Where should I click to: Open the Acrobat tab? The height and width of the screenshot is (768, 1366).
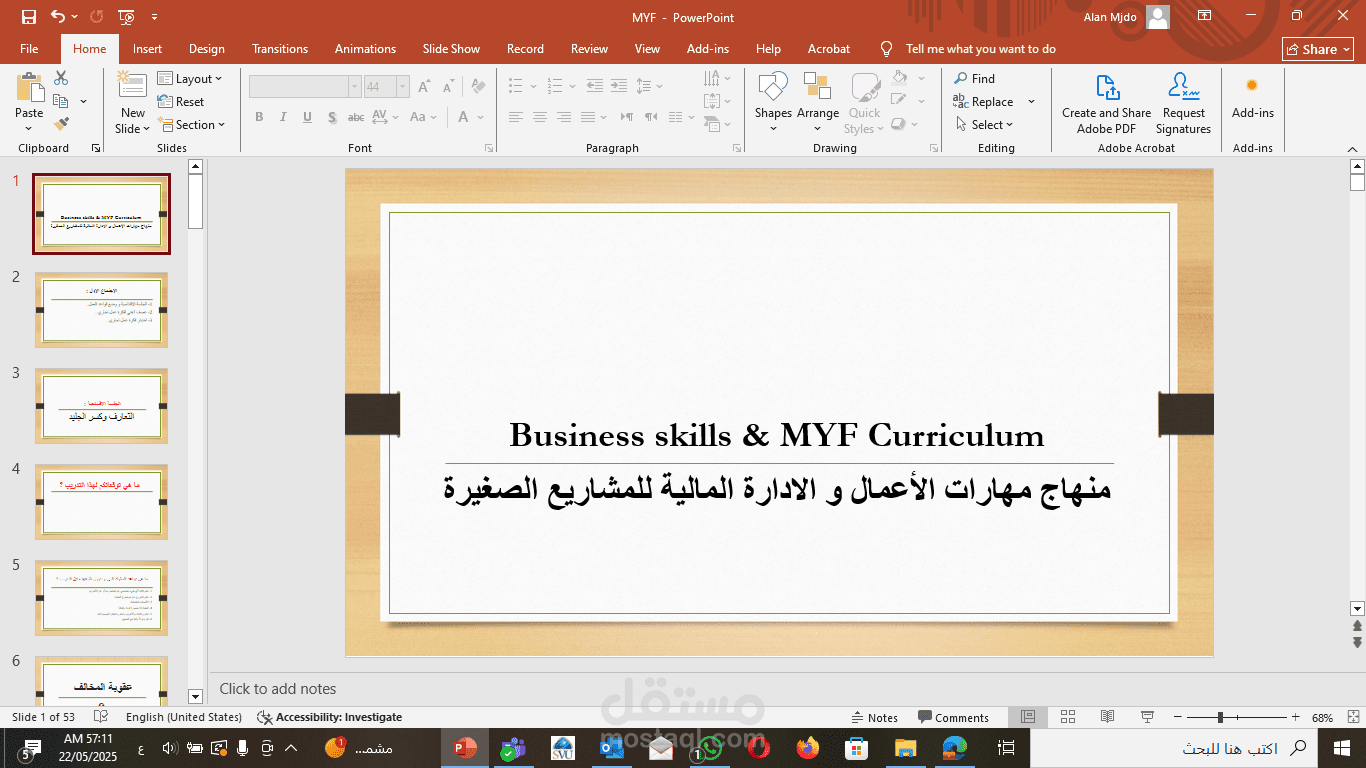click(829, 49)
